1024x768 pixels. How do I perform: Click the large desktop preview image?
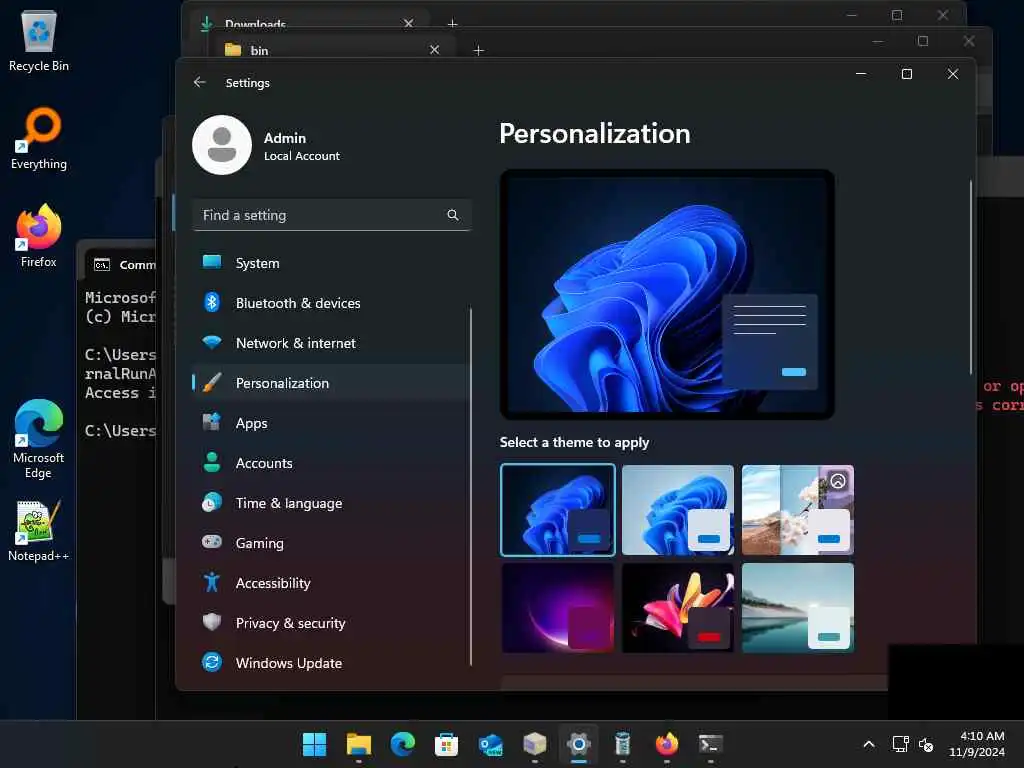click(x=667, y=295)
